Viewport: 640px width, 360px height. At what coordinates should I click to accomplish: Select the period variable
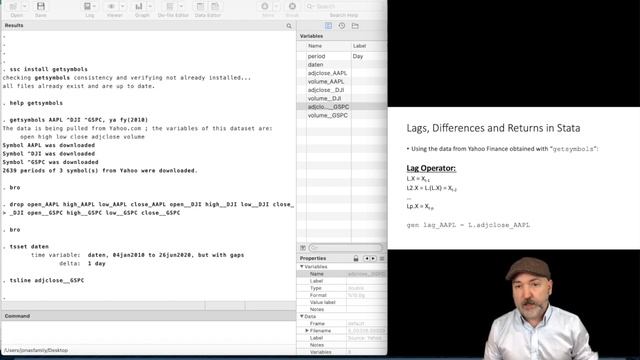[316, 56]
